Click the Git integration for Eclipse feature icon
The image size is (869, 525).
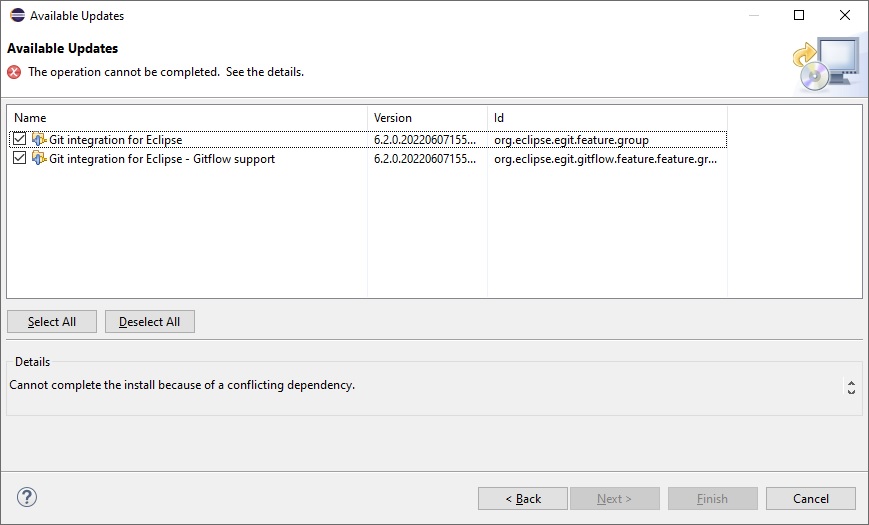point(39,139)
